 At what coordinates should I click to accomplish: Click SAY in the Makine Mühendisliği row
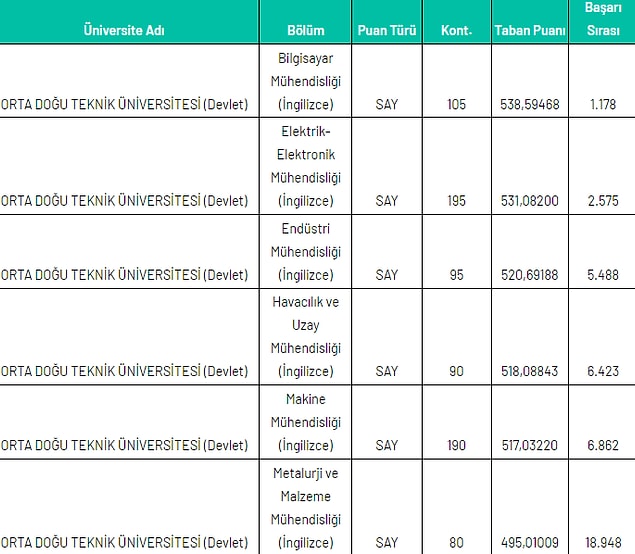[387, 445]
